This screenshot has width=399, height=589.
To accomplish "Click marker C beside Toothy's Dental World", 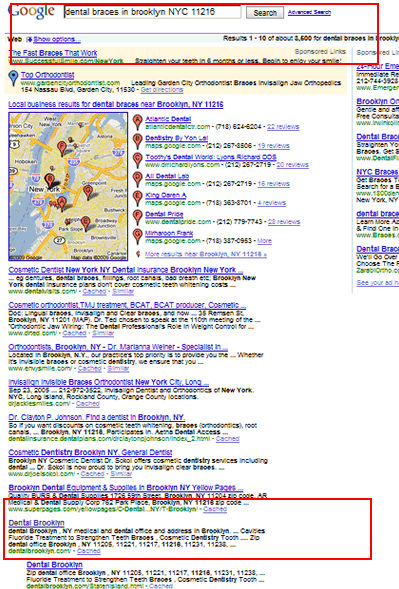I will [138, 160].
